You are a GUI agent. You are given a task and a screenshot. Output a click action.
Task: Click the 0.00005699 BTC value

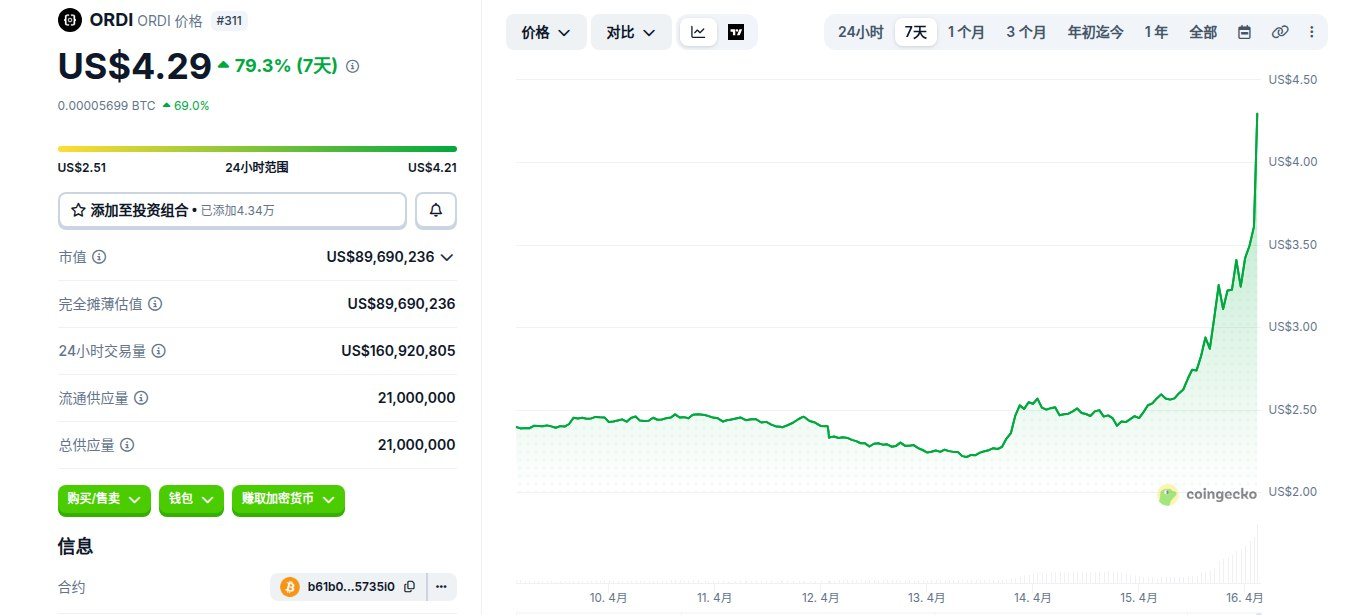click(107, 105)
